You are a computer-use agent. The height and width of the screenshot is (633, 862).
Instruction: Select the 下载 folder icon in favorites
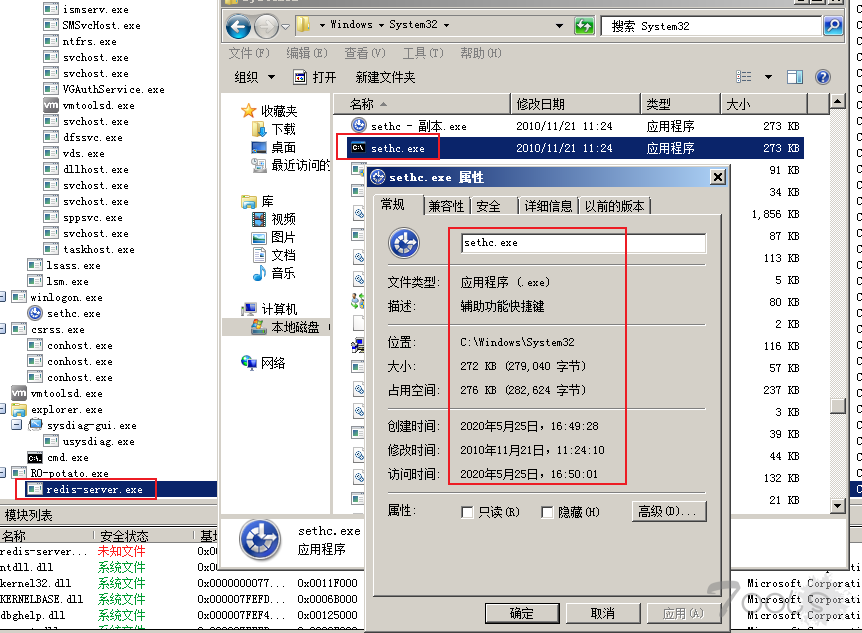(258, 129)
